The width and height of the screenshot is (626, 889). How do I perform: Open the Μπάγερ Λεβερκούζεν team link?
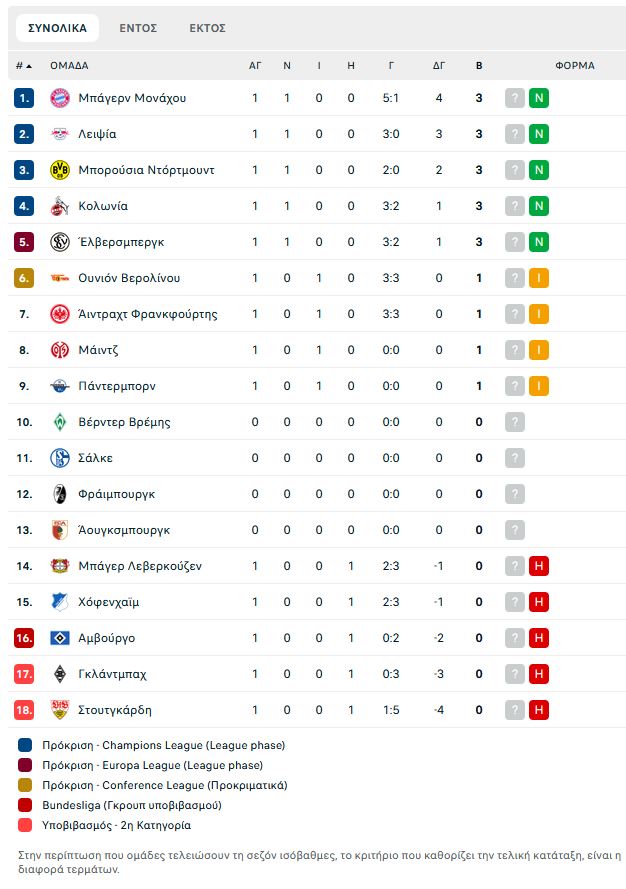[x=140, y=566]
